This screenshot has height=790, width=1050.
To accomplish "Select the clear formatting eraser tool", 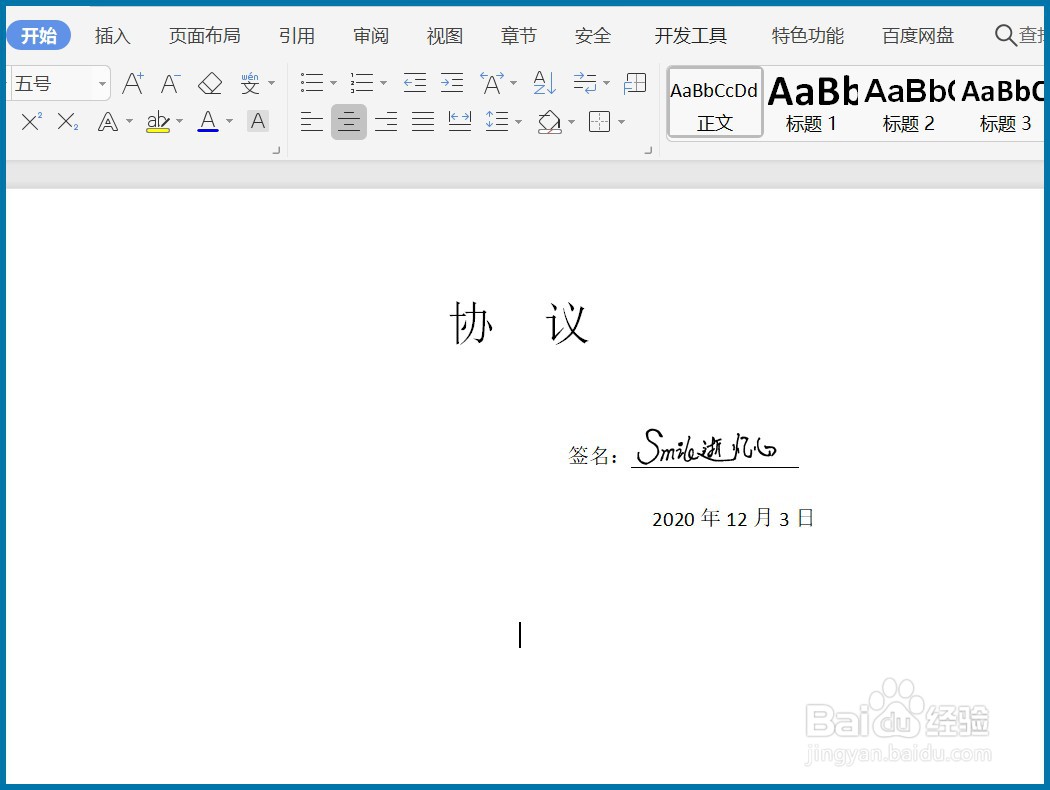I will point(210,84).
